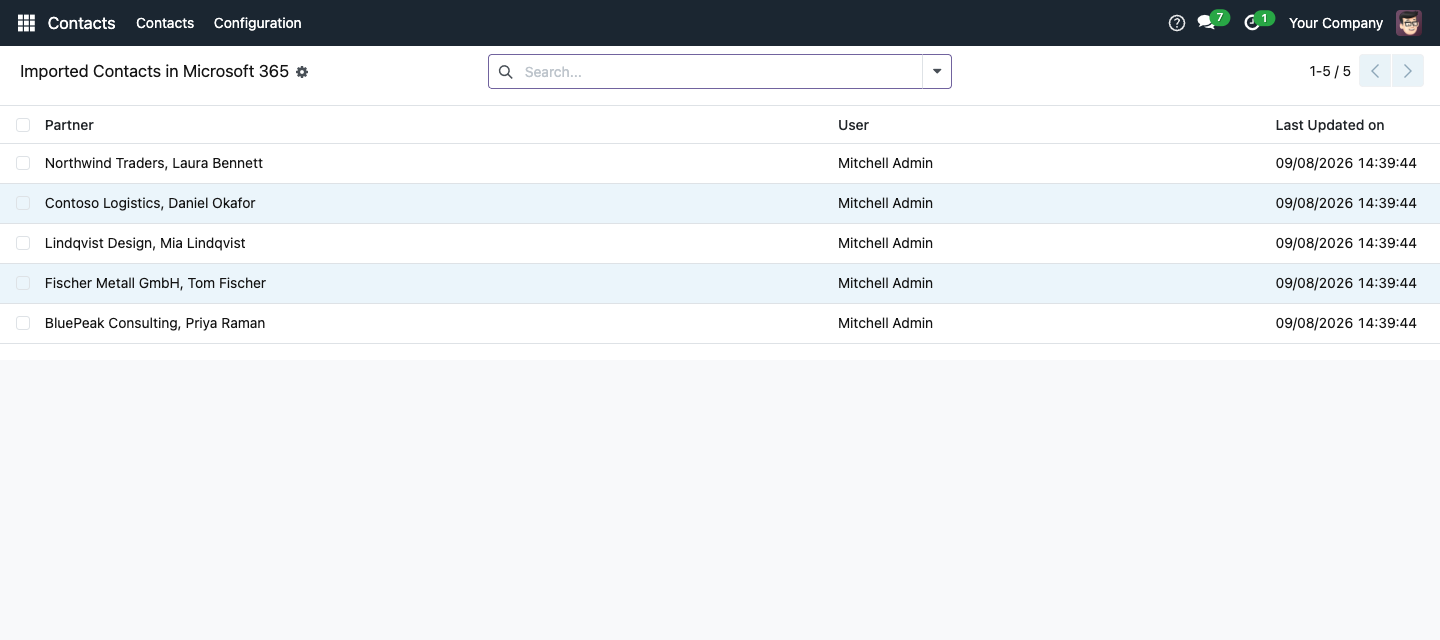The width and height of the screenshot is (1440, 640).
Task: Sort by Last Updated on column
Action: (x=1330, y=125)
